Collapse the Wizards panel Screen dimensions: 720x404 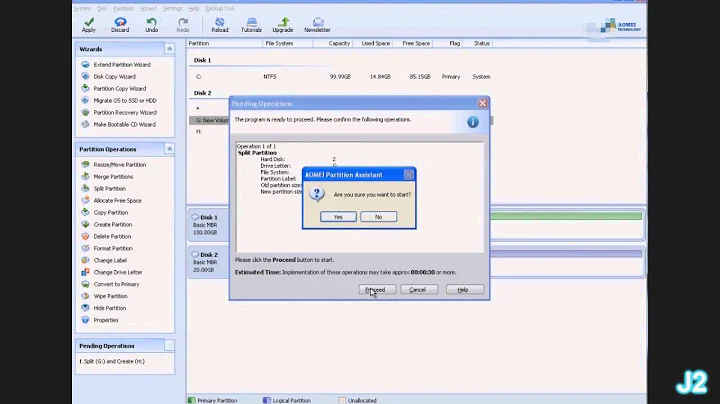tap(169, 49)
